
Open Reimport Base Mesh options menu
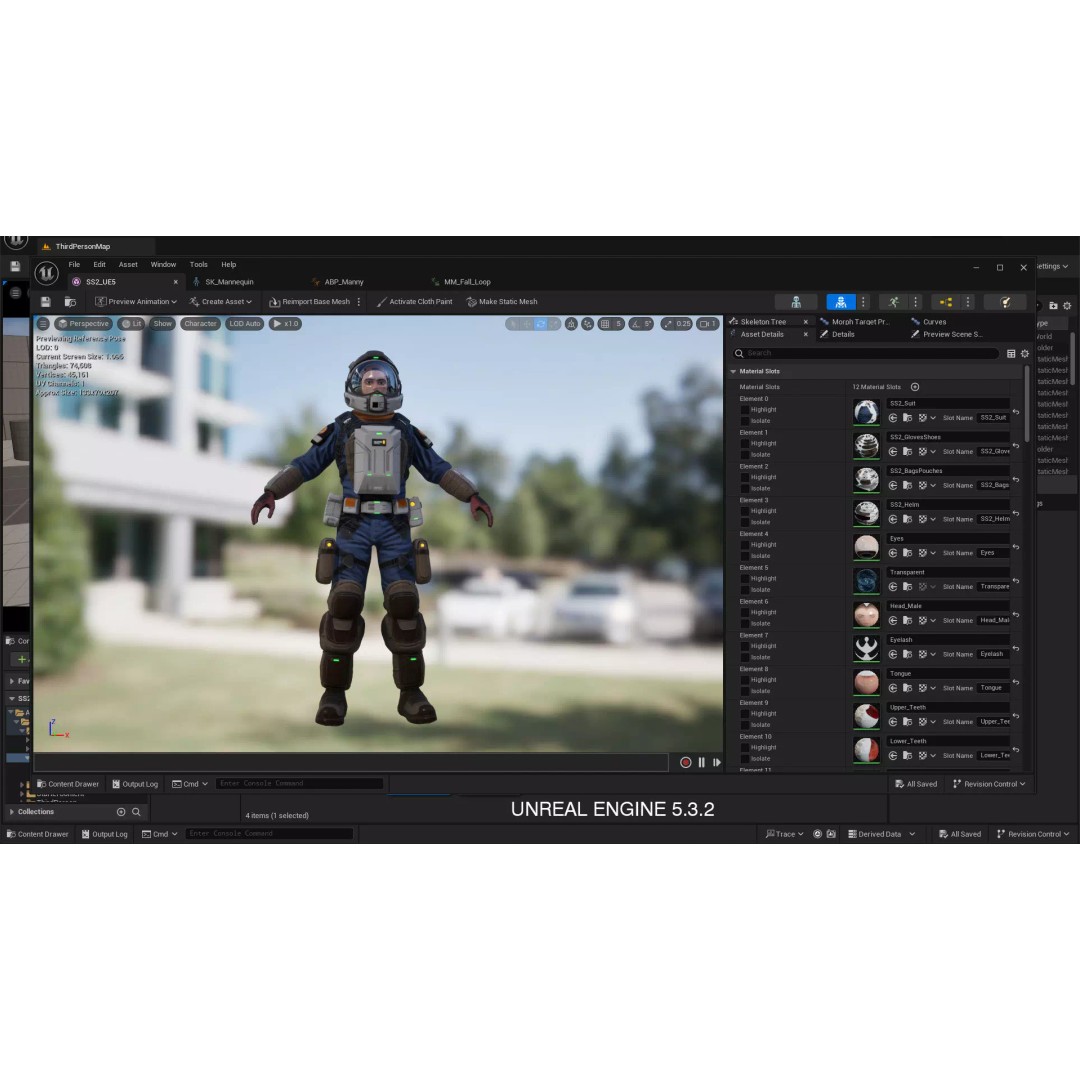click(359, 302)
